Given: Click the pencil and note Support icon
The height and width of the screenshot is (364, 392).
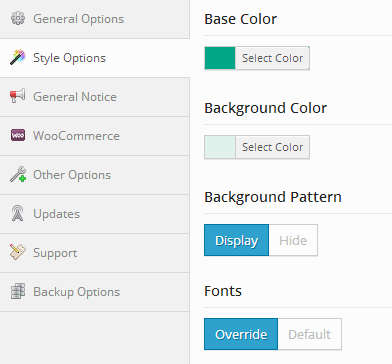Looking at the screenshot, I should [x=18, y=252].
